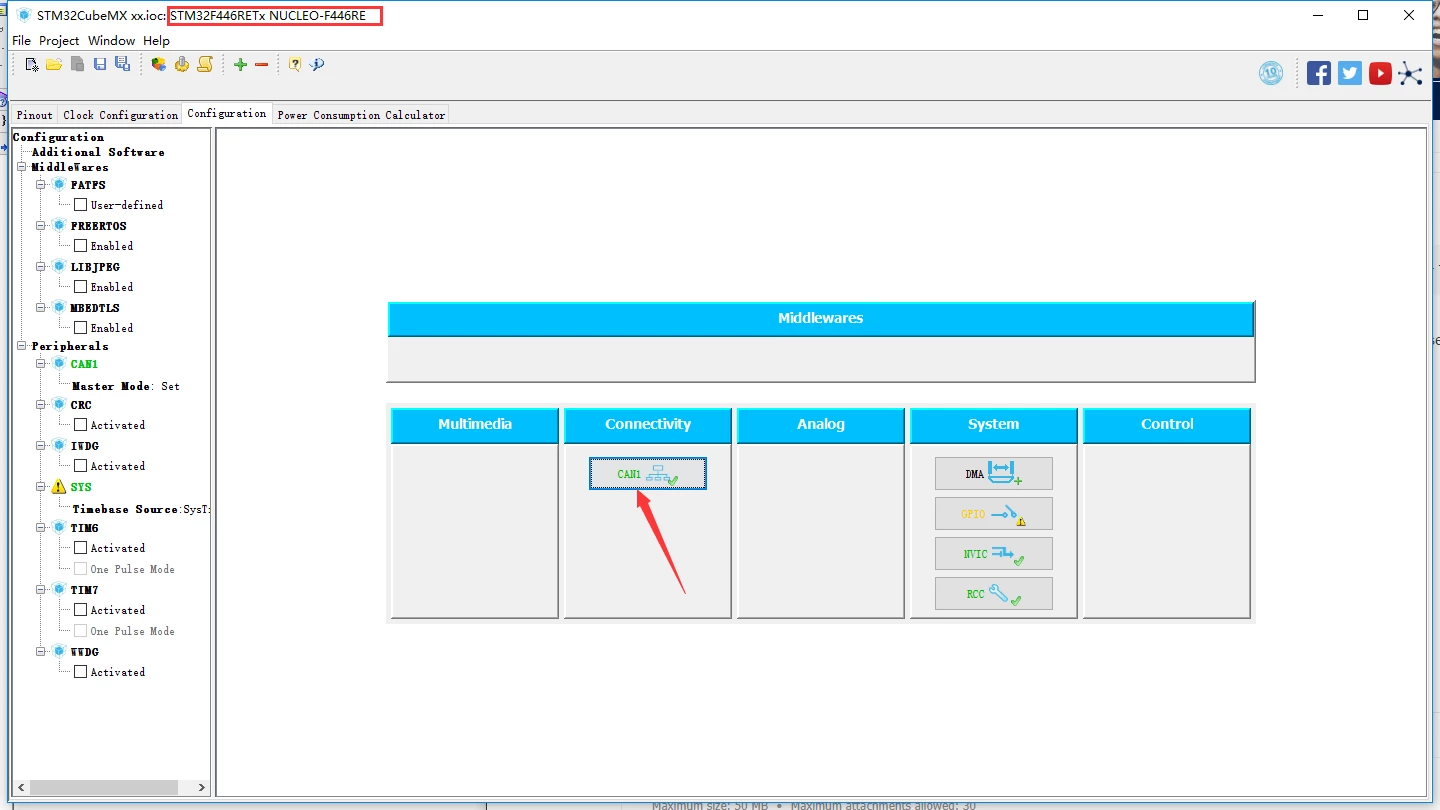1440x810 pixels.
Task: Activate the IWDG checkbox
Action: pos(81,466)
